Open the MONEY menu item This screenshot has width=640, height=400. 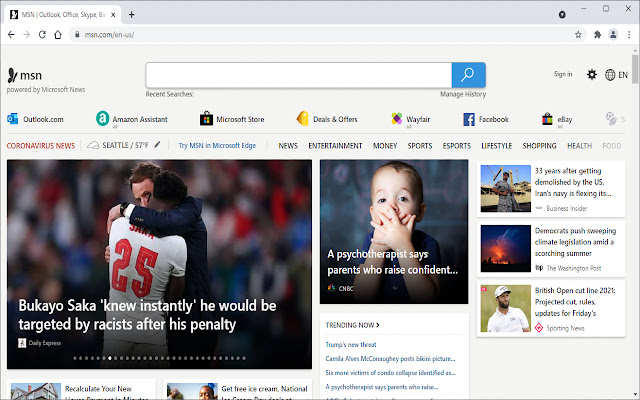pyautogui.click(x=385, y=146)
